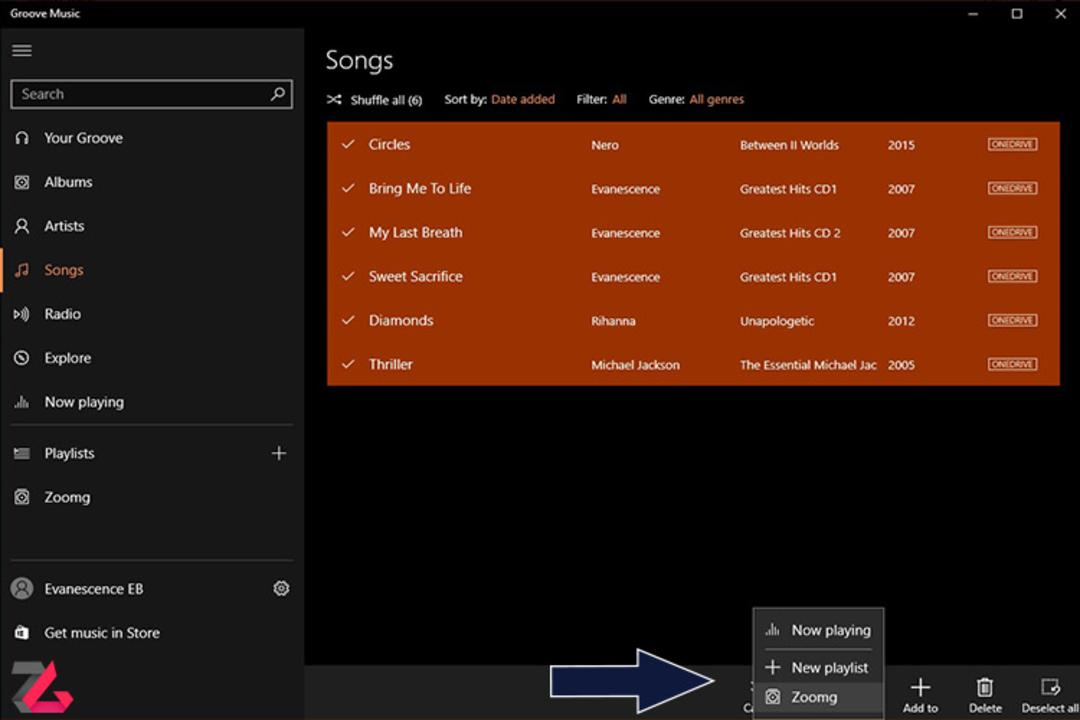Open settings with the gear icon

(x=281, y=588)
